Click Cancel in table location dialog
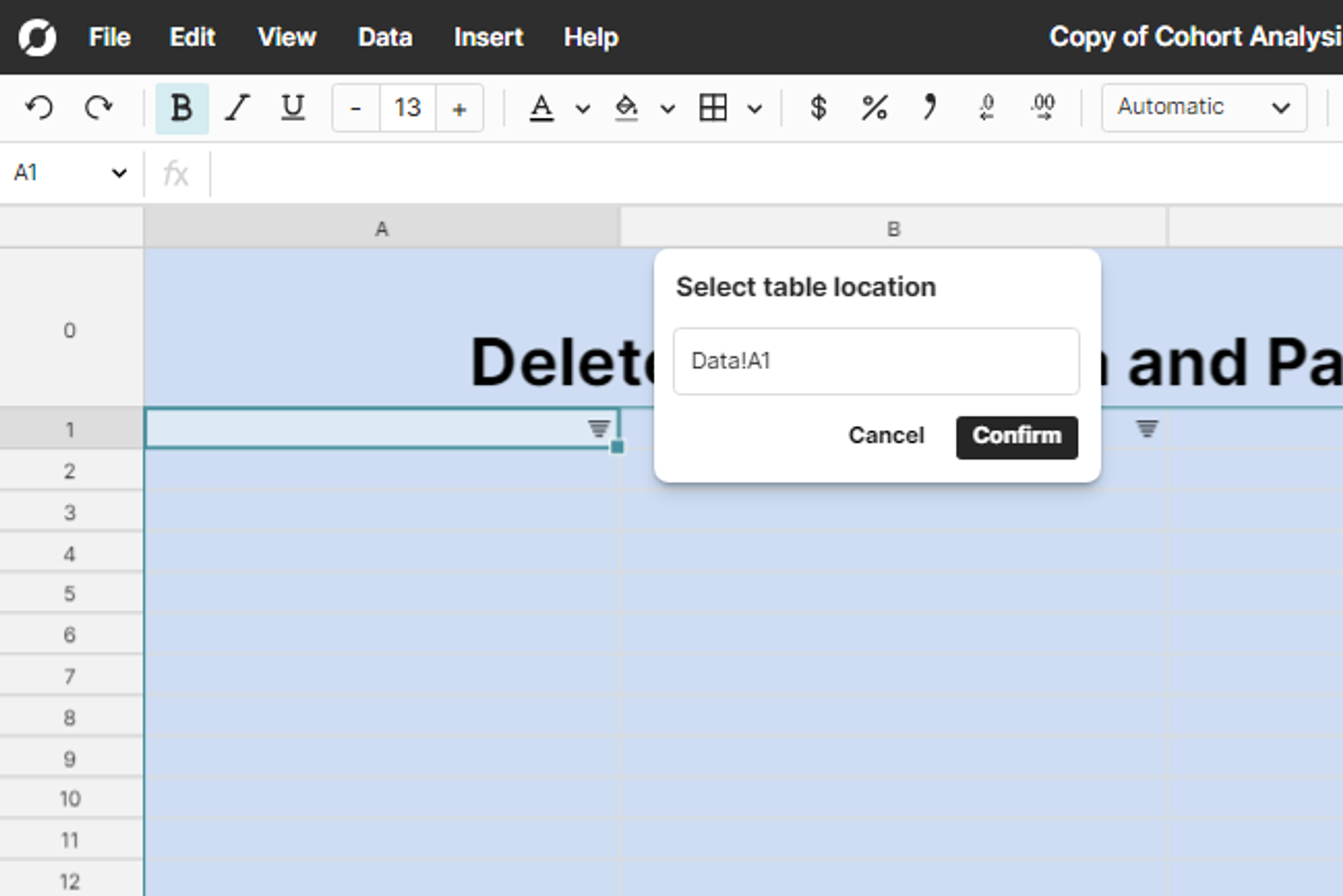Screen dimensions: 1343x896 pyautogui.click(x=885, y=436)
